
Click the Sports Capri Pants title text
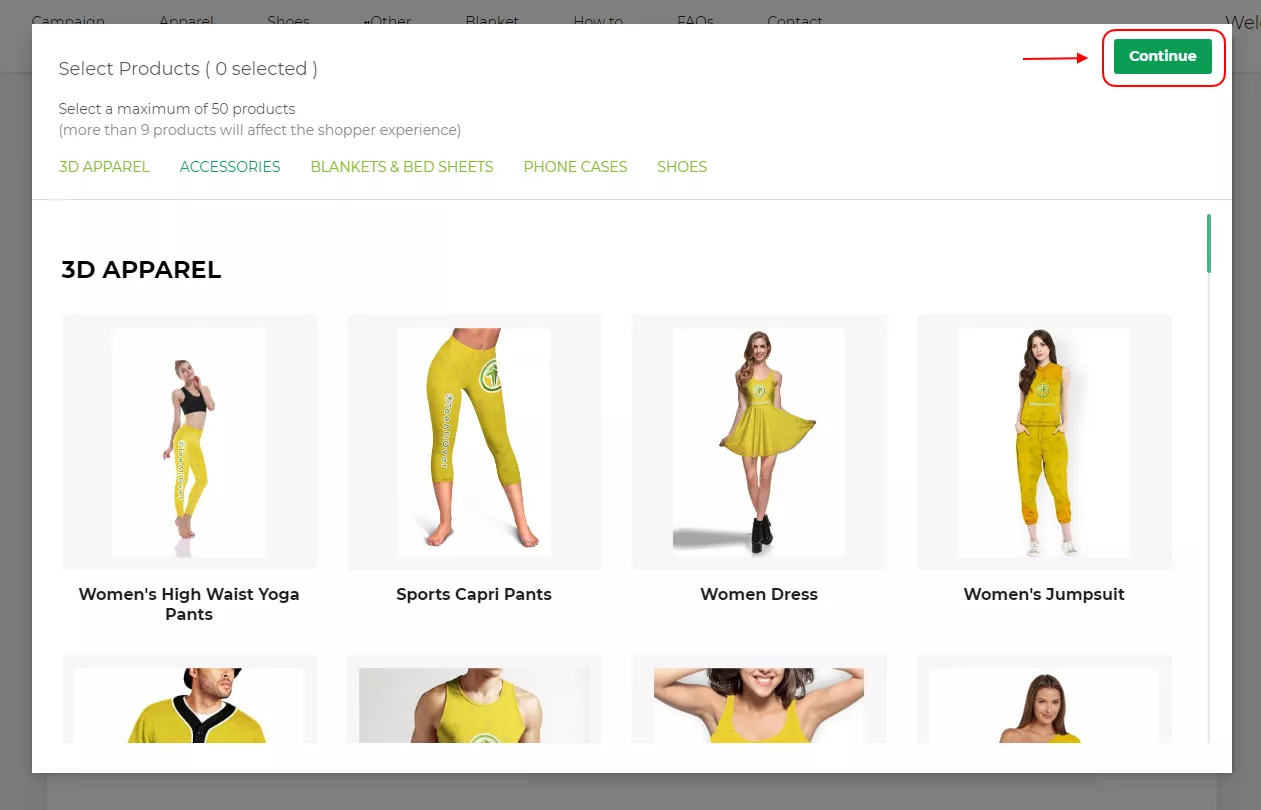pos(474,594)
